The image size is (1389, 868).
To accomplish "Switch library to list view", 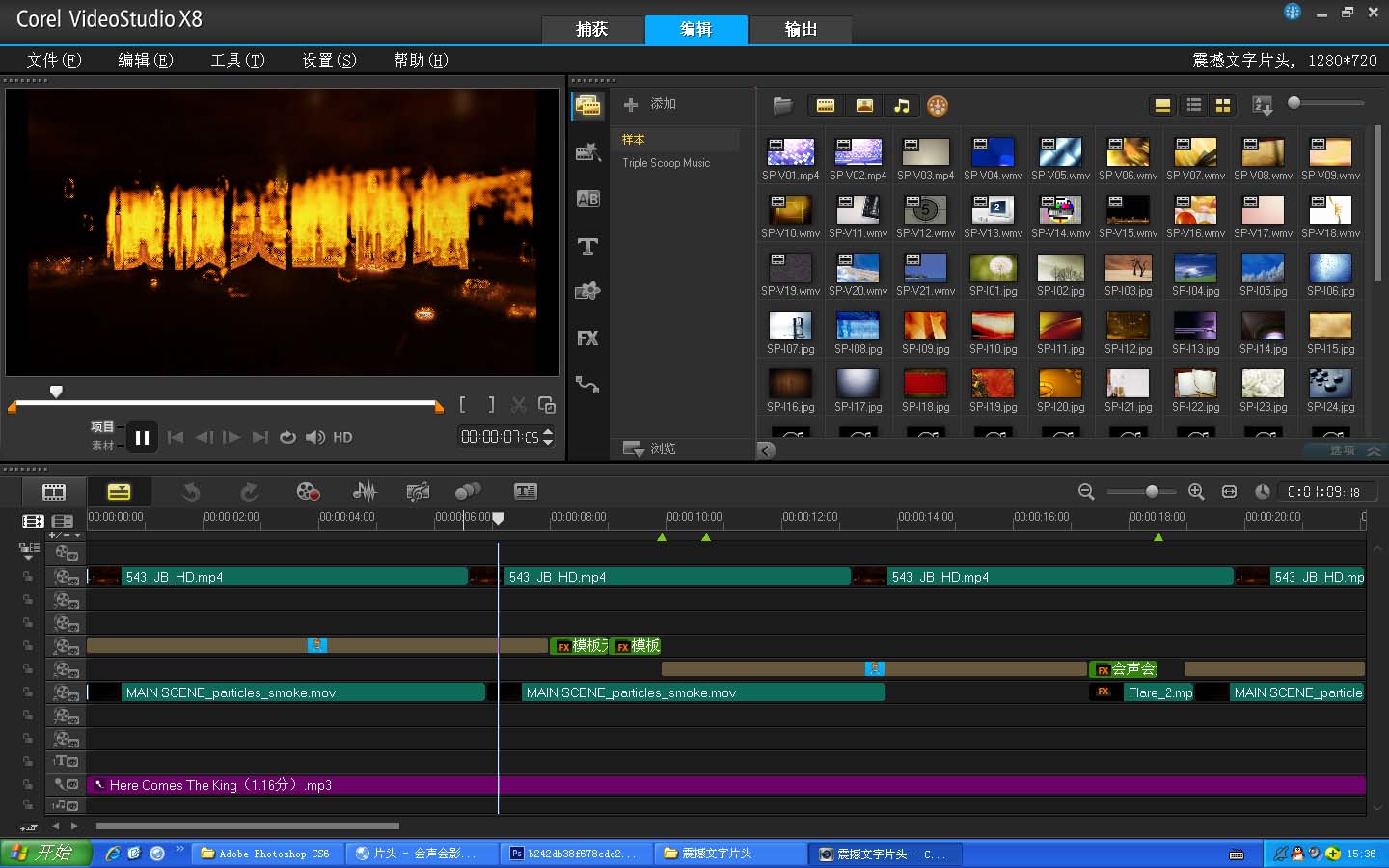I will click(1194, 105).
